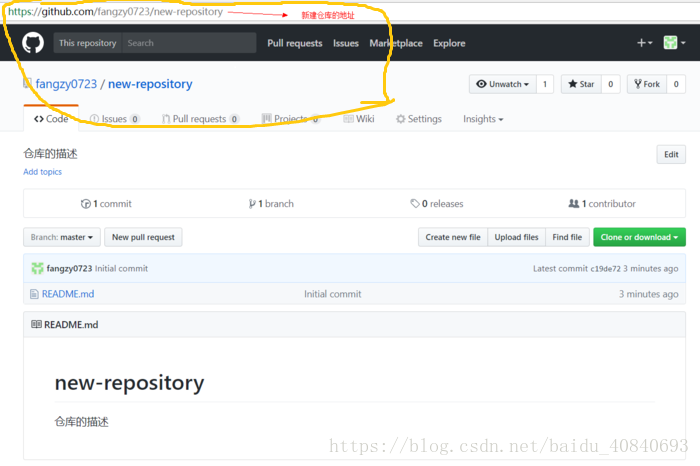Viewport: 700px width, 466px height.
Task: Click the README.md file document icon
Action: (34, 294)
